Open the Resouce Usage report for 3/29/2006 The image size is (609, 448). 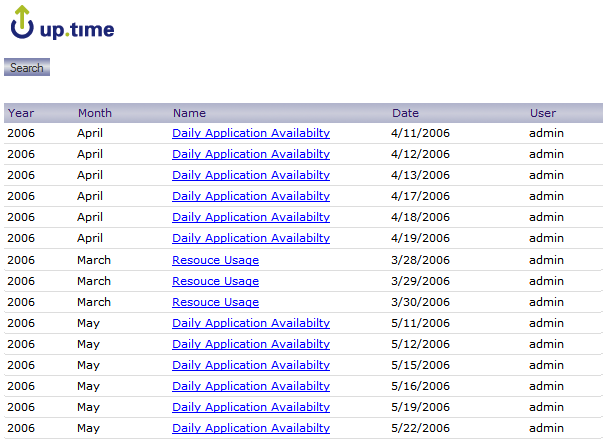click(216, 281)
